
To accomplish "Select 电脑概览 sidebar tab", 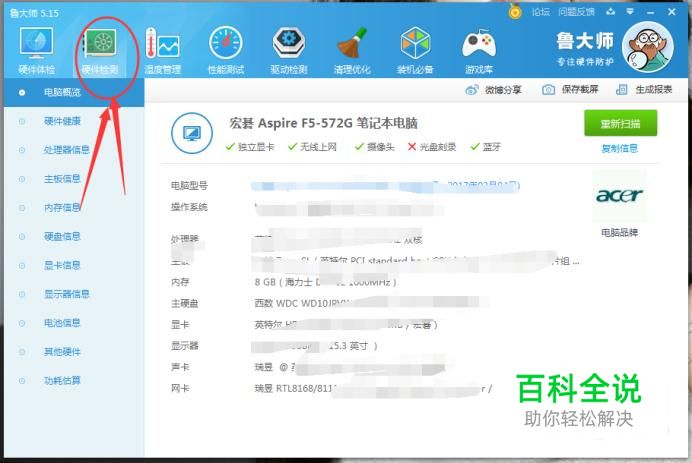I will 74,92.
